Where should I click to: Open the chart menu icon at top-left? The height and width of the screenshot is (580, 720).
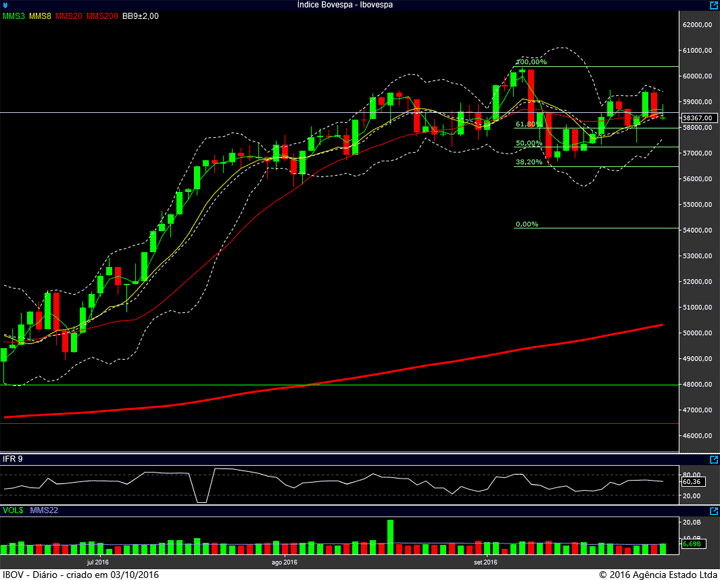point(5,5)
